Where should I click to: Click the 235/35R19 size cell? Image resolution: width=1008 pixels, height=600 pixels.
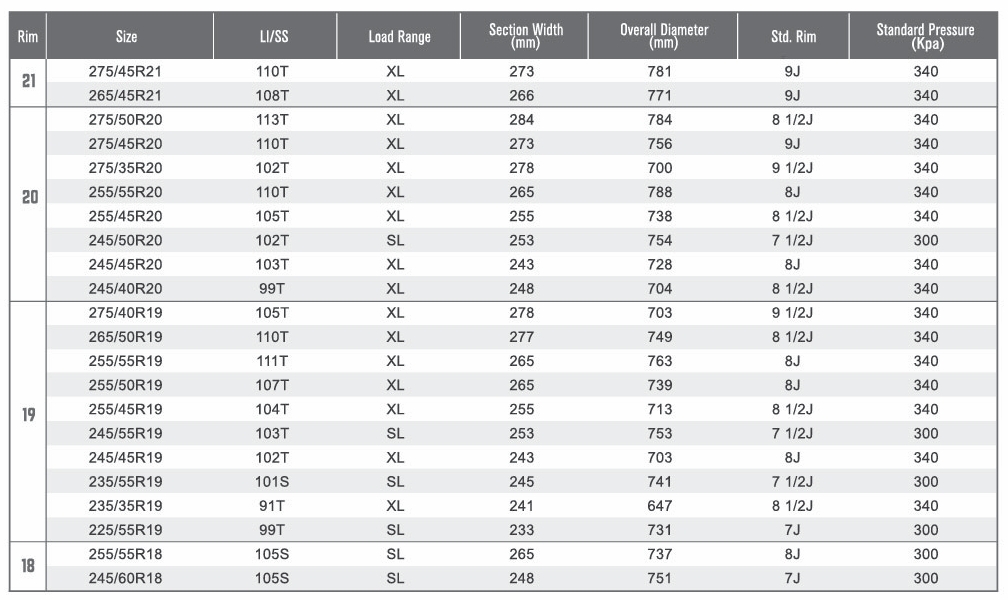pyautogui.click(x=125, y=506)
